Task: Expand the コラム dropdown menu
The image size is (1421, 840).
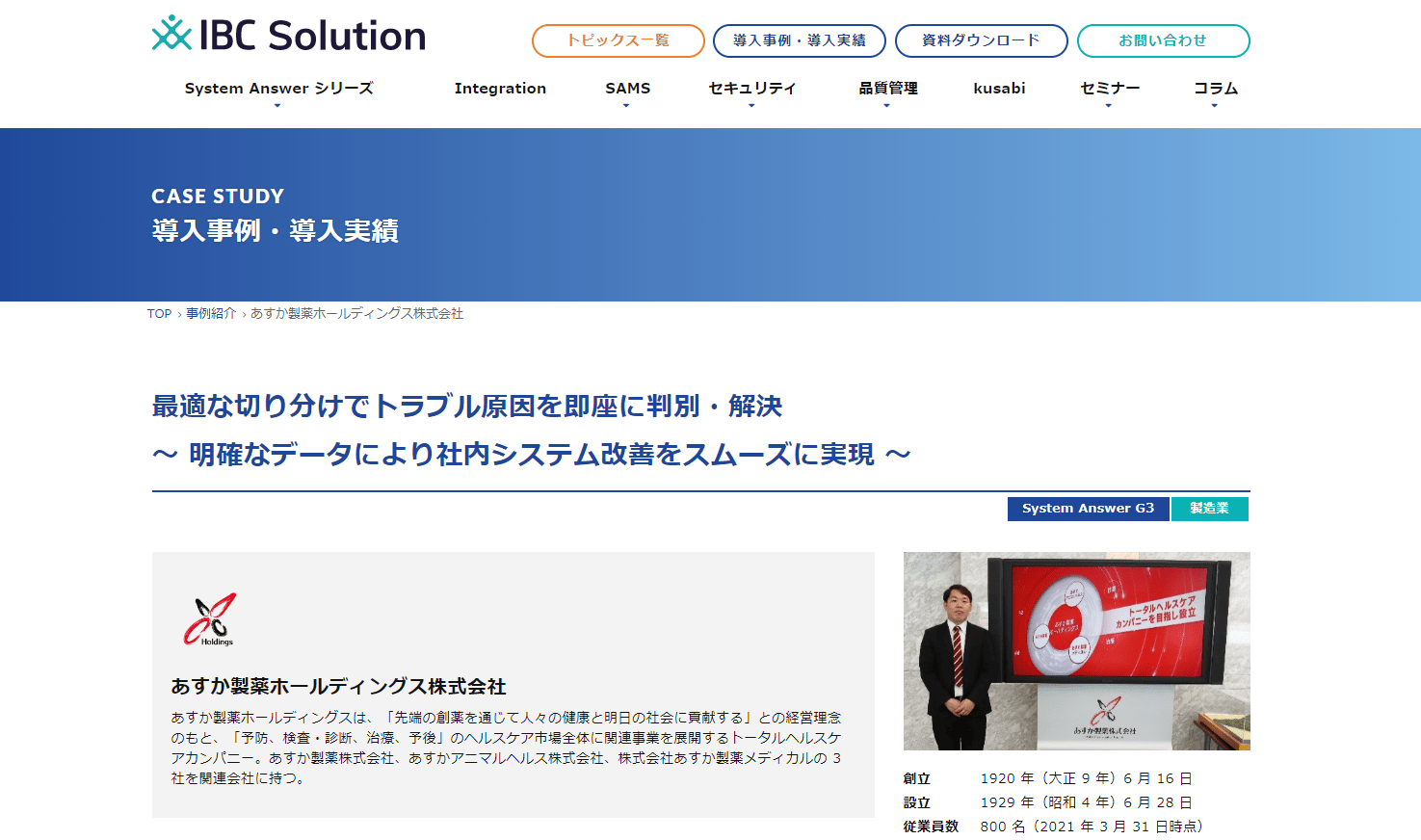Action: click(x=1216, y=89)
